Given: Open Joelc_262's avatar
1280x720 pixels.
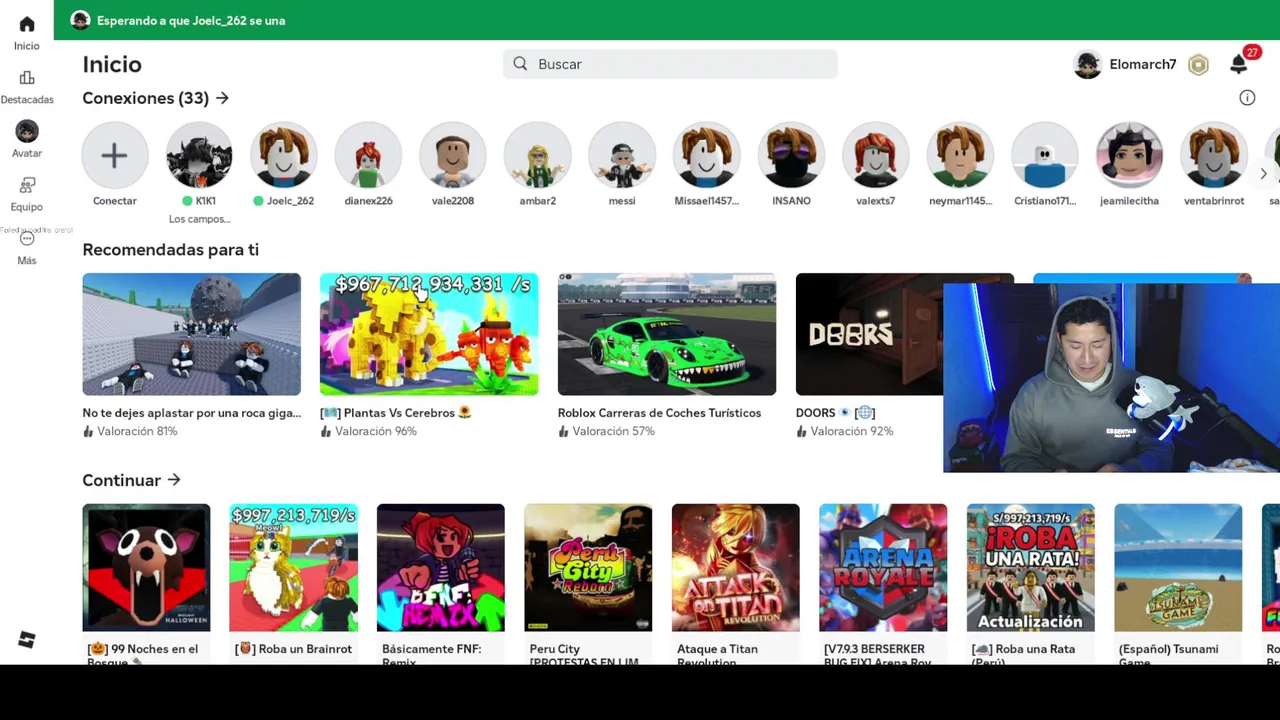Looking at the screenshot, I should click(x=284, y=155).
